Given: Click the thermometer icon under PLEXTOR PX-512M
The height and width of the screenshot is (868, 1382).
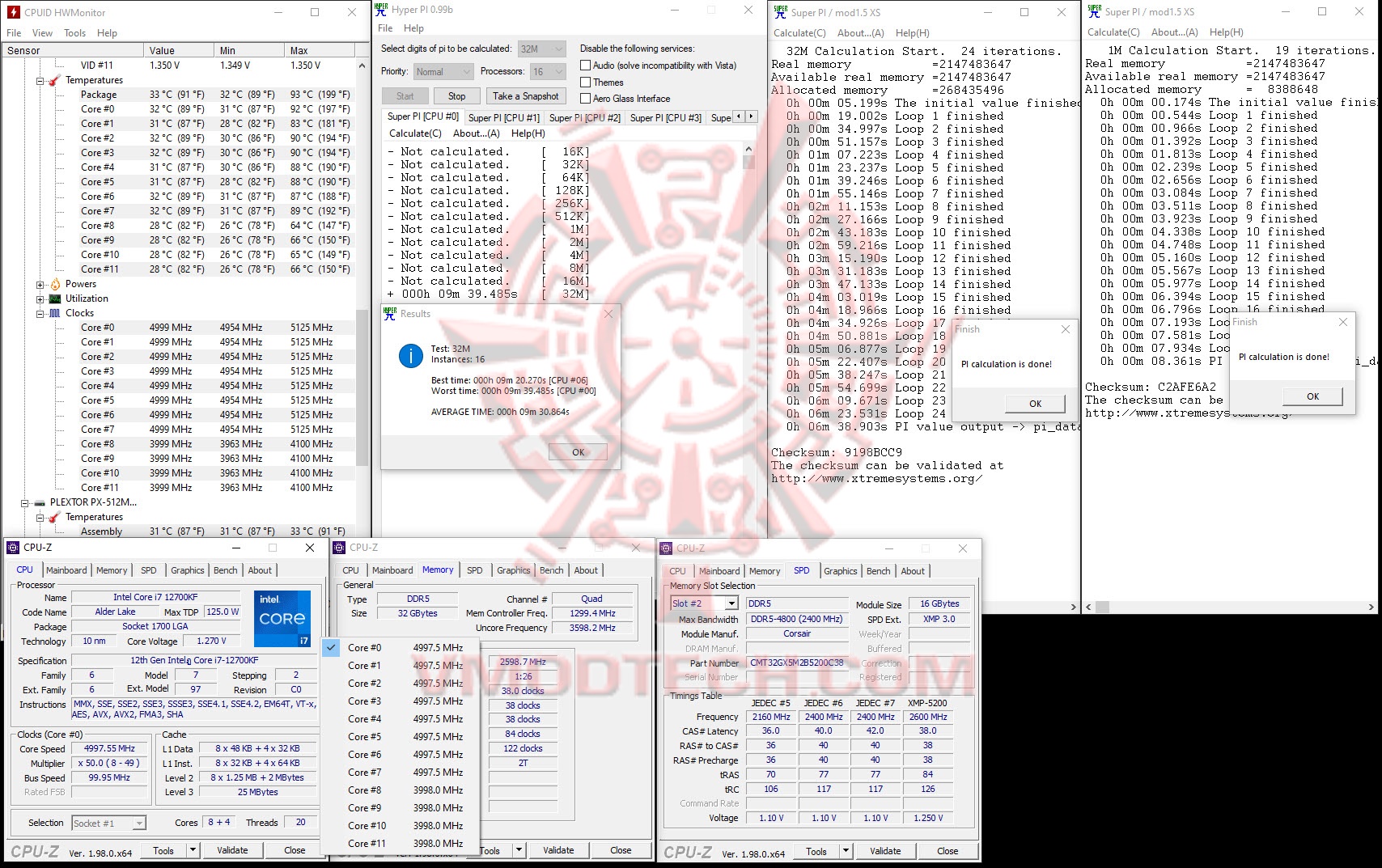Looking at the screenshot, I should [x=53, y=517].
